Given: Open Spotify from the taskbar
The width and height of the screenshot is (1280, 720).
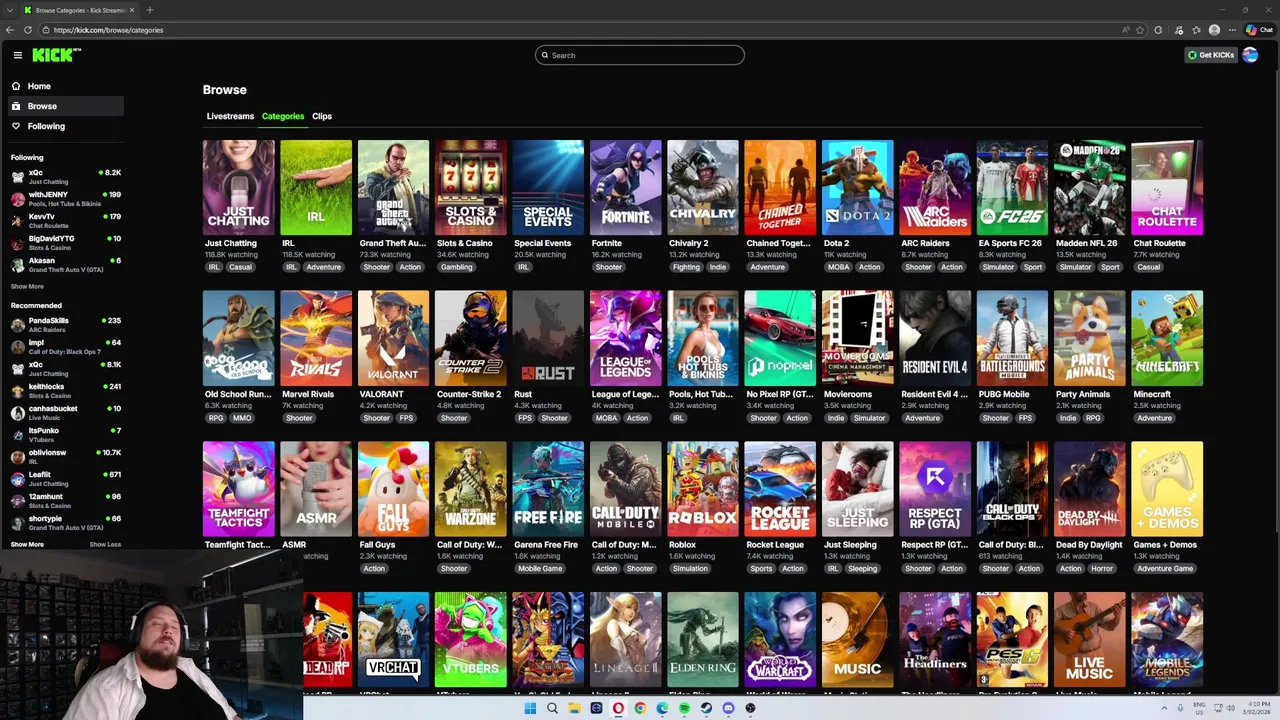Looking at the screenshot, I should [684, 708].
